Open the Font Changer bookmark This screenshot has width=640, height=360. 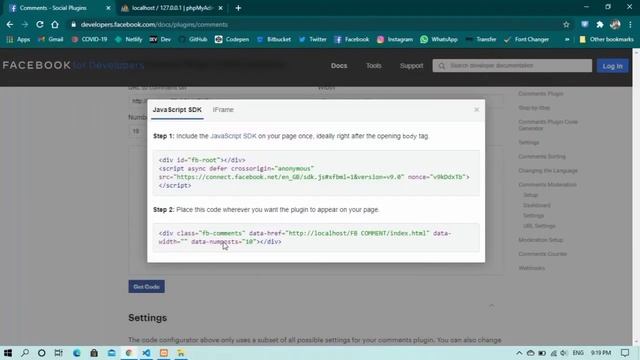(x=527, y=39)
